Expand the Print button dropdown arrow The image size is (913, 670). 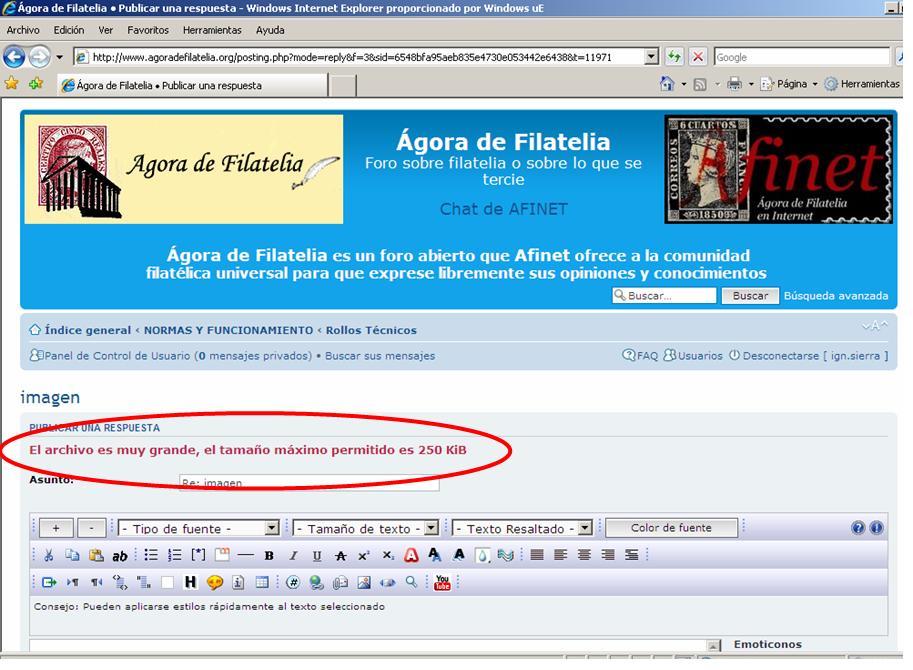coord(751,84)
